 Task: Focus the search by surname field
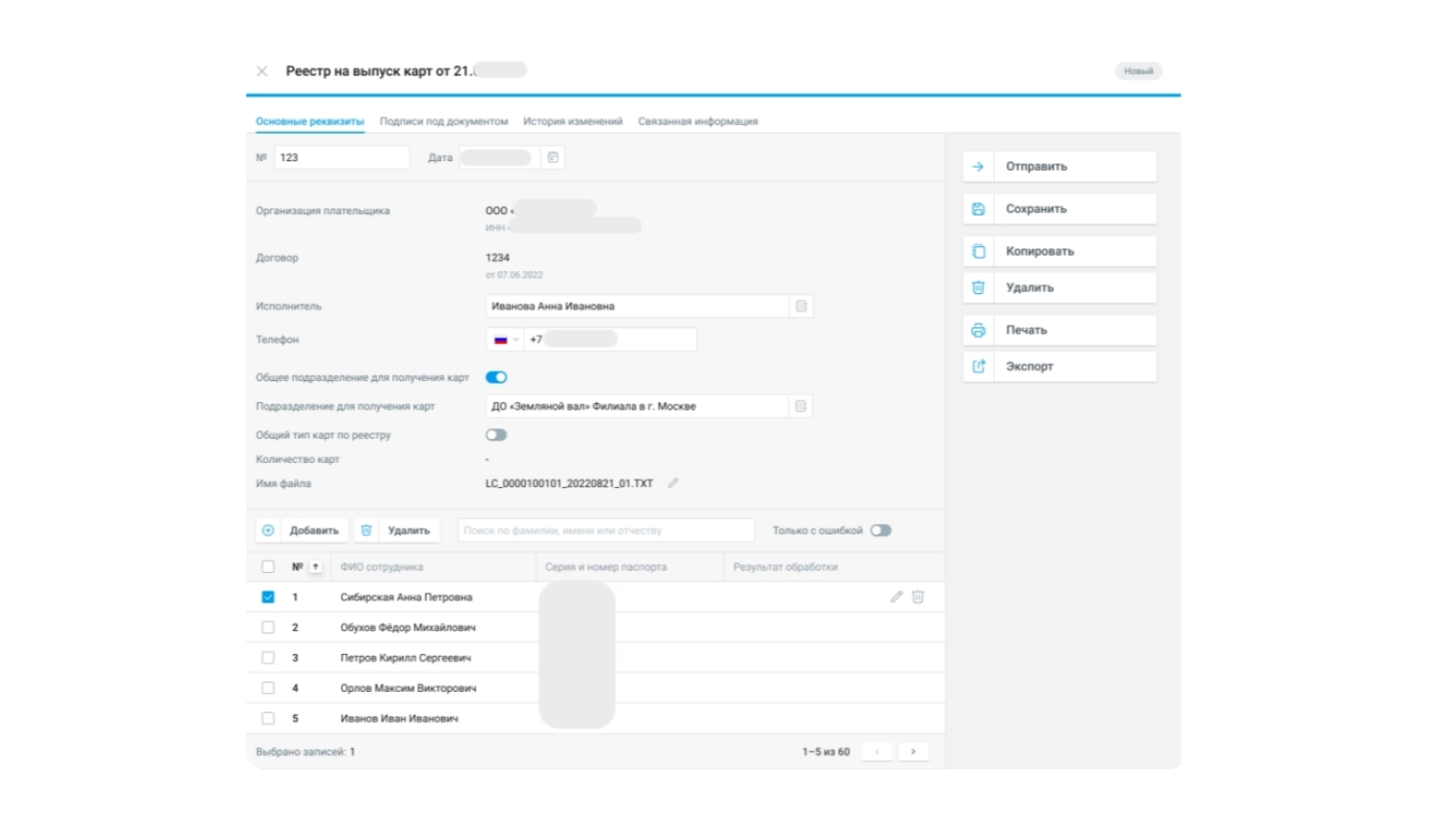pos(606,531)
